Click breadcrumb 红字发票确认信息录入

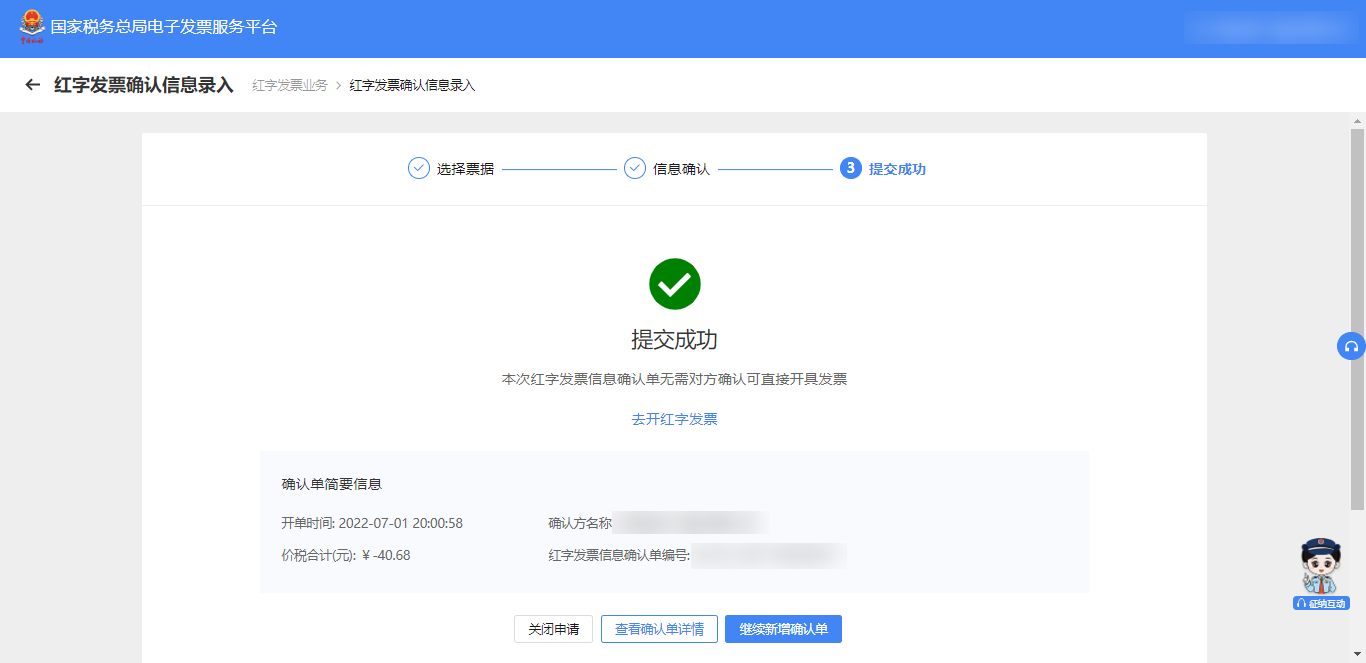pos(412,86)
